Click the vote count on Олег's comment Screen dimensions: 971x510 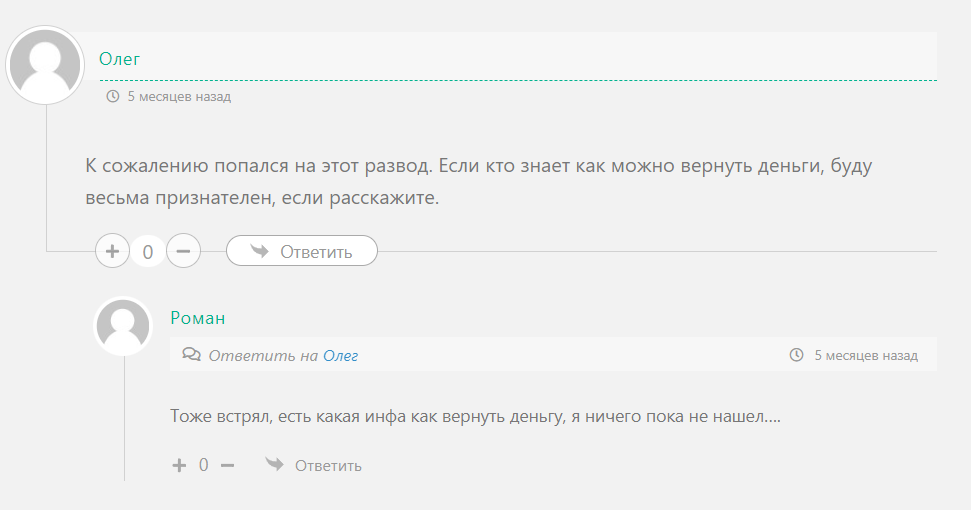tap(148, 252)
